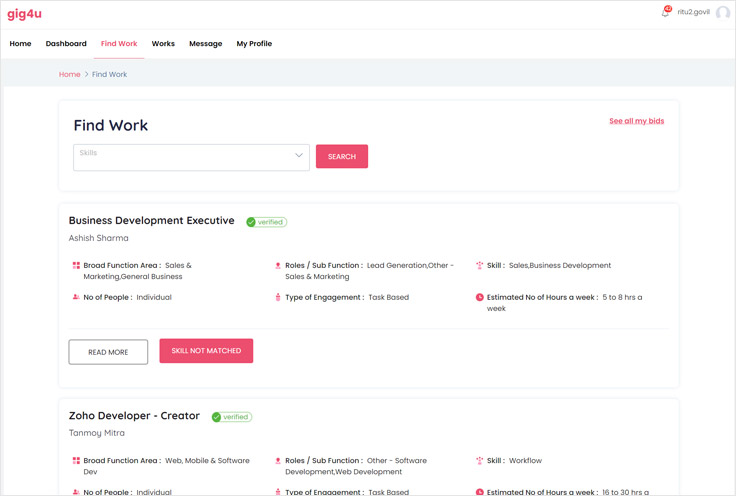Click Roles / Sub Function icon for Business Development Executive

click(278, 265)
